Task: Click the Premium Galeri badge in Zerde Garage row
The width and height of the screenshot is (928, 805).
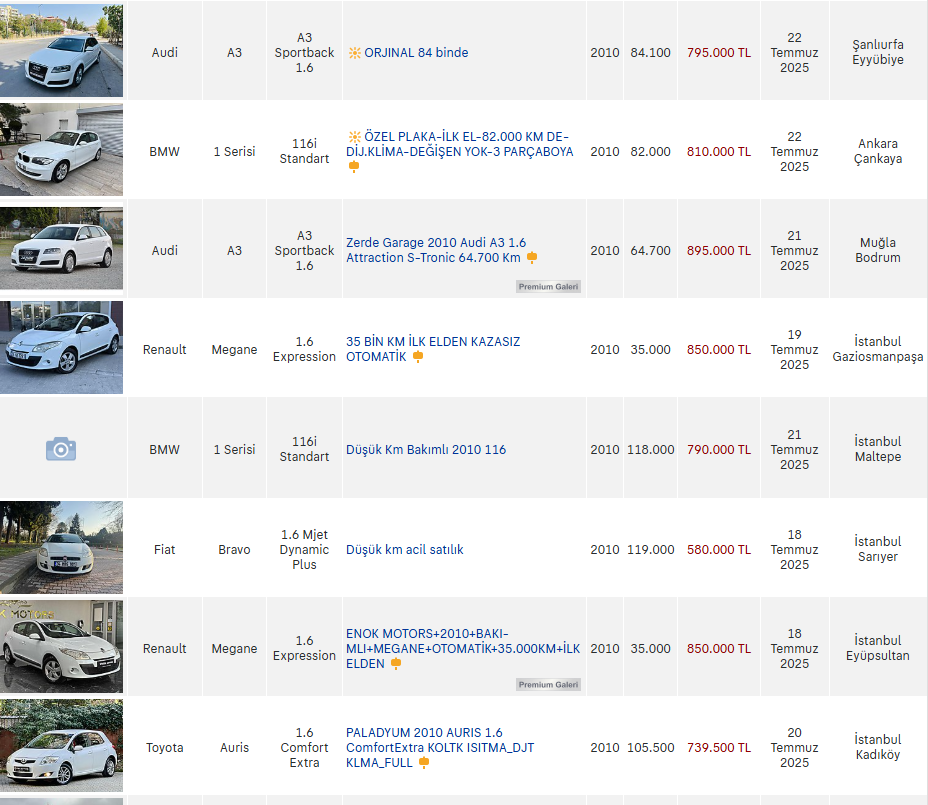Action: (x=548, y=286)
